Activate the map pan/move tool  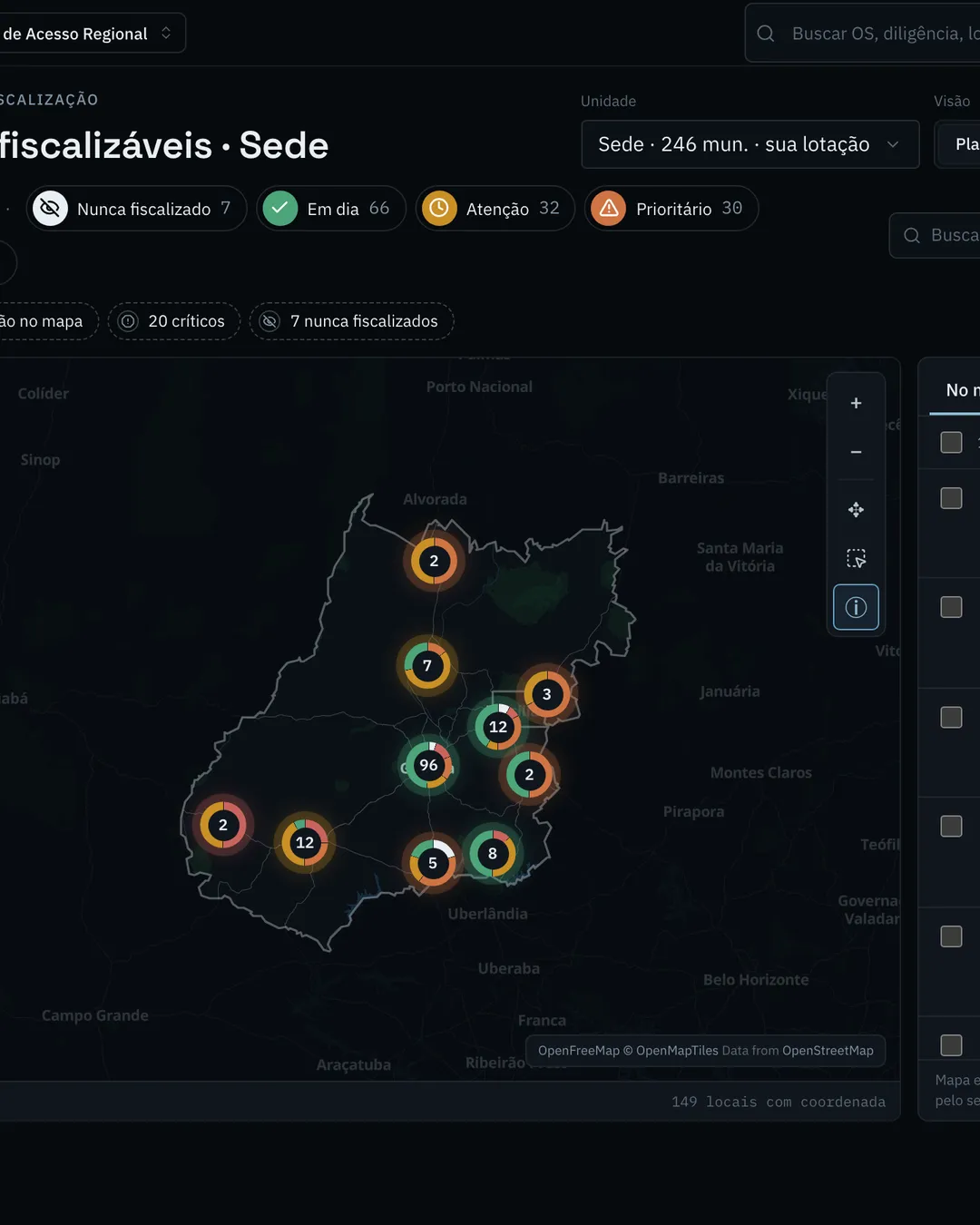pos(856,510)
